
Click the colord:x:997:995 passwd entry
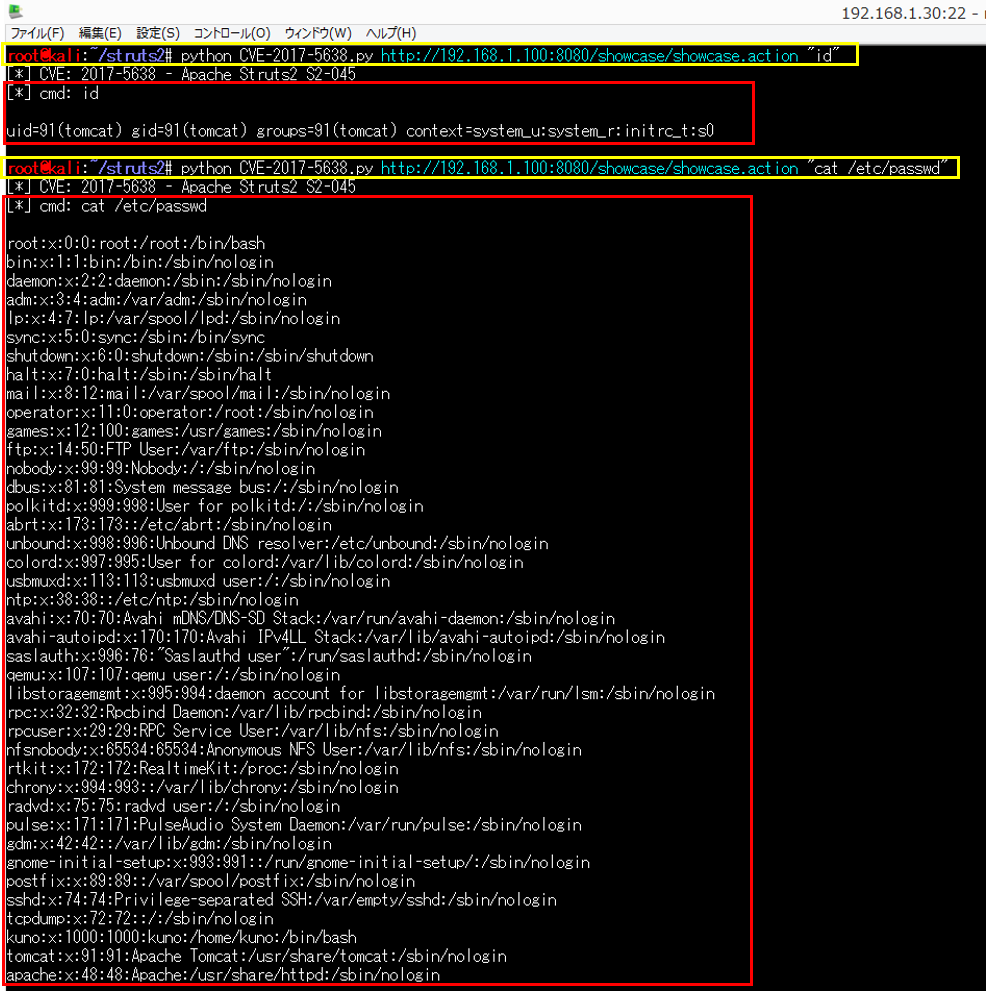point(265,562)
